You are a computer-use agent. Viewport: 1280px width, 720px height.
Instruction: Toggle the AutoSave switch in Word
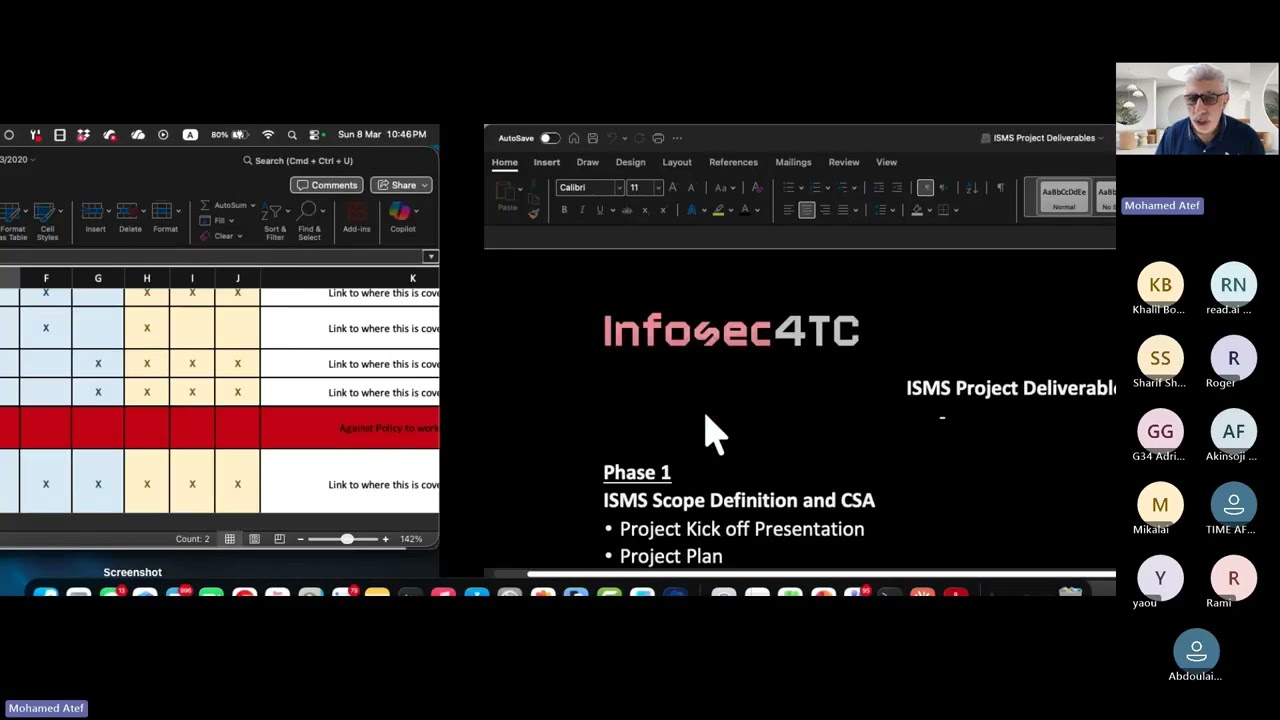550,138
